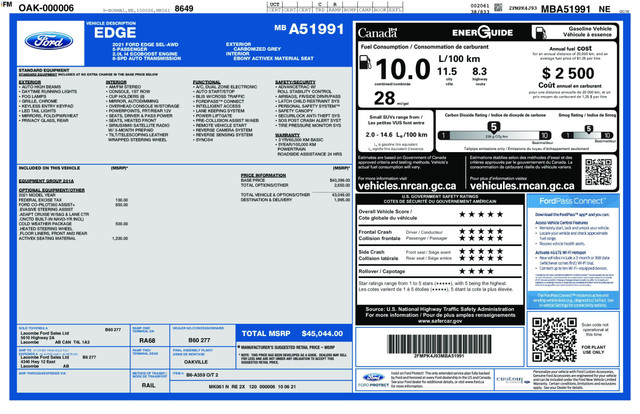Click the EnerGuide logo

[x=482, y=32]
